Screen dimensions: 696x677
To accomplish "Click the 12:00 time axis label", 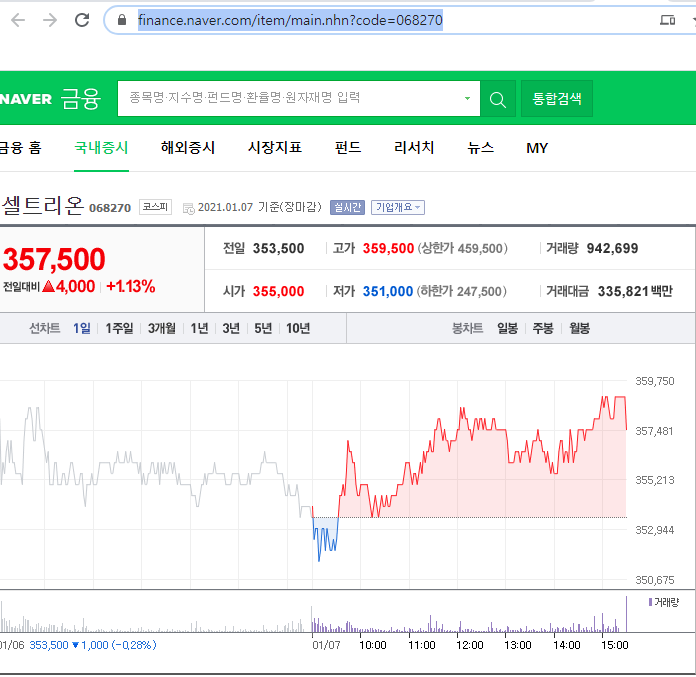I will 470,645.
